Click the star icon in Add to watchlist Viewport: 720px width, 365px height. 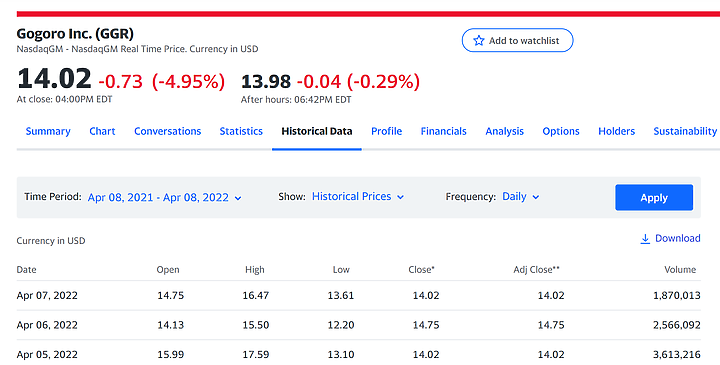[478, 40]
